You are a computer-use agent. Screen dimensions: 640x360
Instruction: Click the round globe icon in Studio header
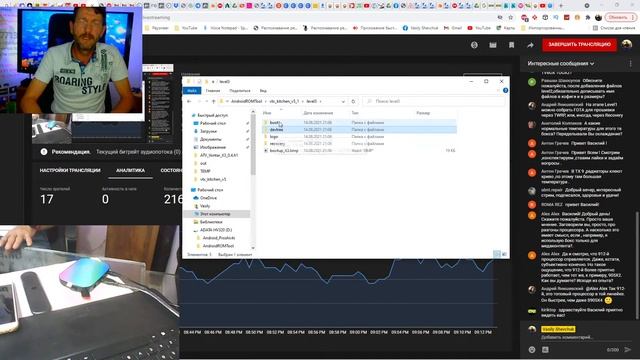pos(474,45)
